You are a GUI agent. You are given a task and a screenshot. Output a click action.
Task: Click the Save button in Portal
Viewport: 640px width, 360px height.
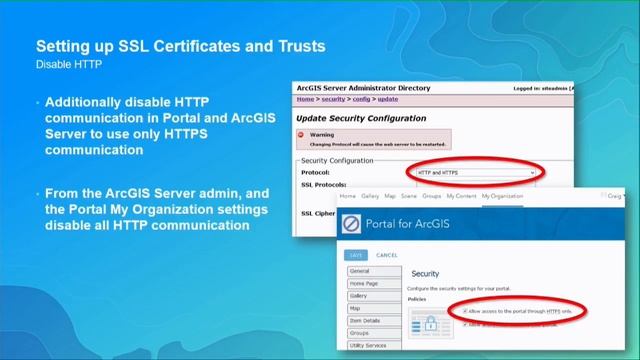(356, 255)
